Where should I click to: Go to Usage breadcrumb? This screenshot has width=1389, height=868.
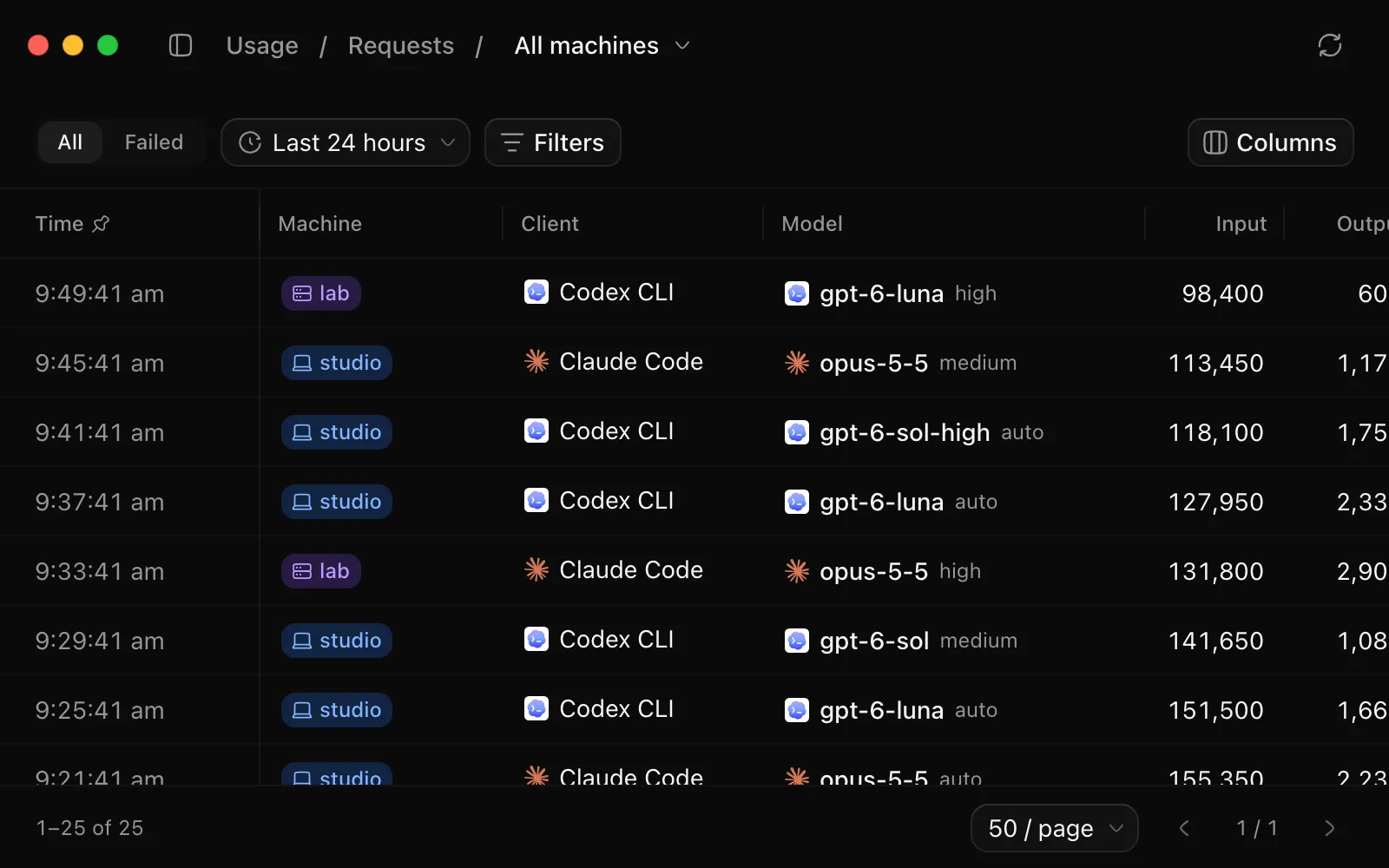pos(262,45)
